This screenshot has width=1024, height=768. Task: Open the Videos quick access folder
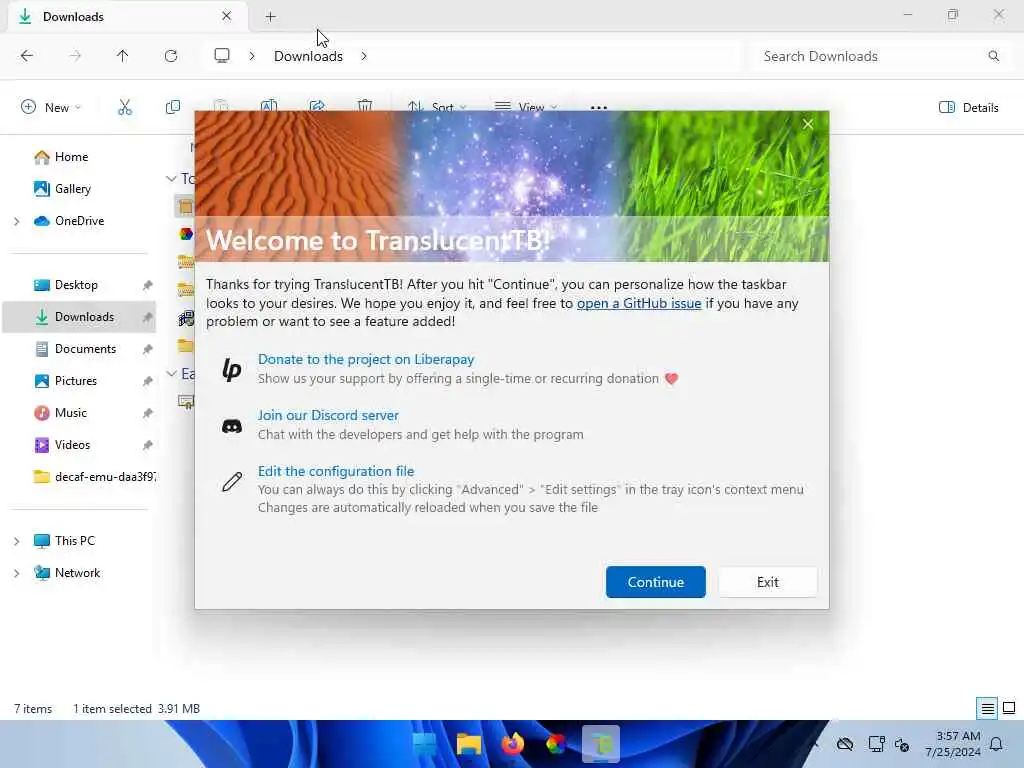click(72, 445)
